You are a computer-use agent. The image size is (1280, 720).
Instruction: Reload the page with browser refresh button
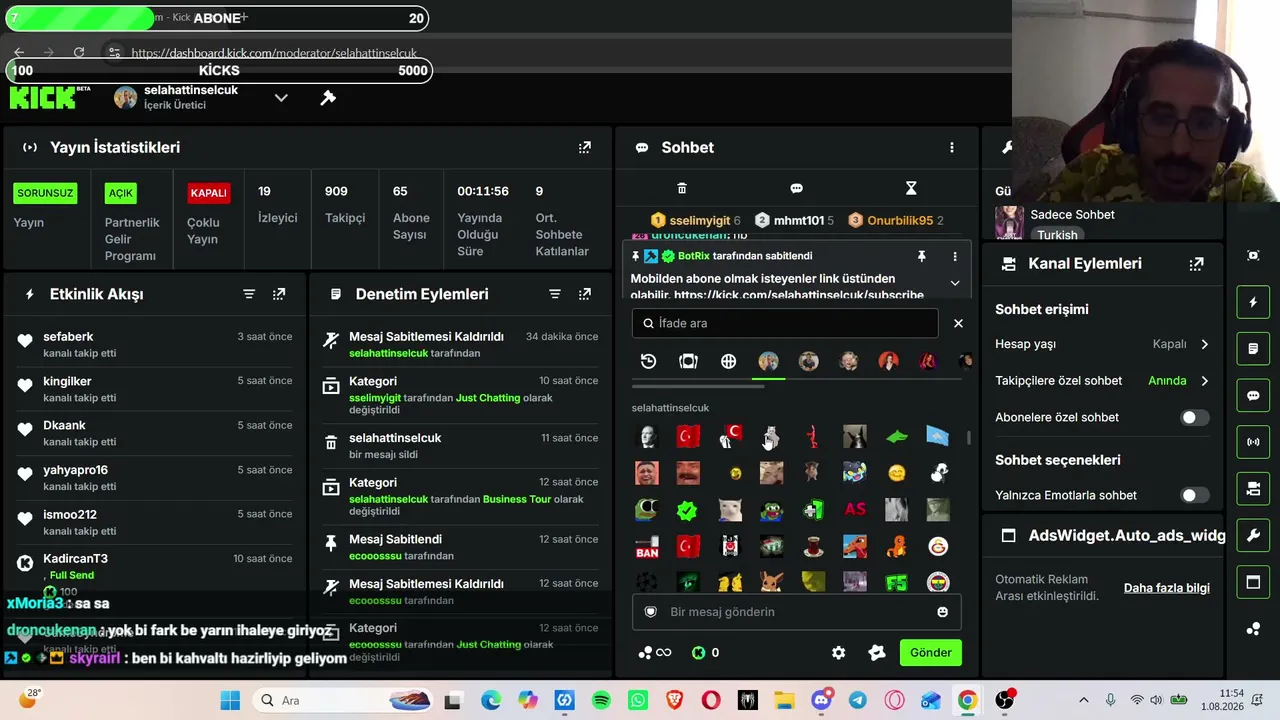coord(79,52)
